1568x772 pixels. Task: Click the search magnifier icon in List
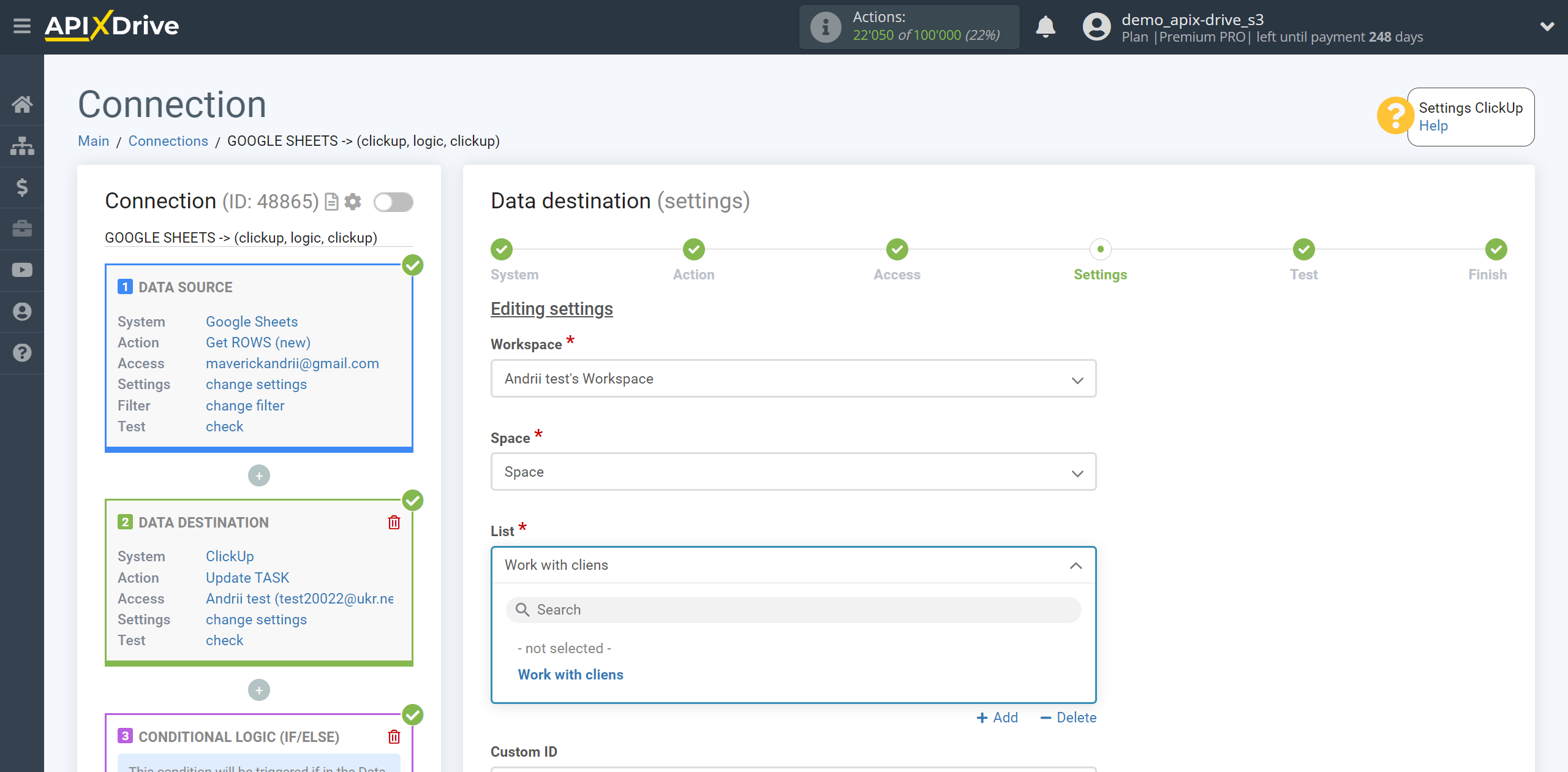[x=522, y=610]
